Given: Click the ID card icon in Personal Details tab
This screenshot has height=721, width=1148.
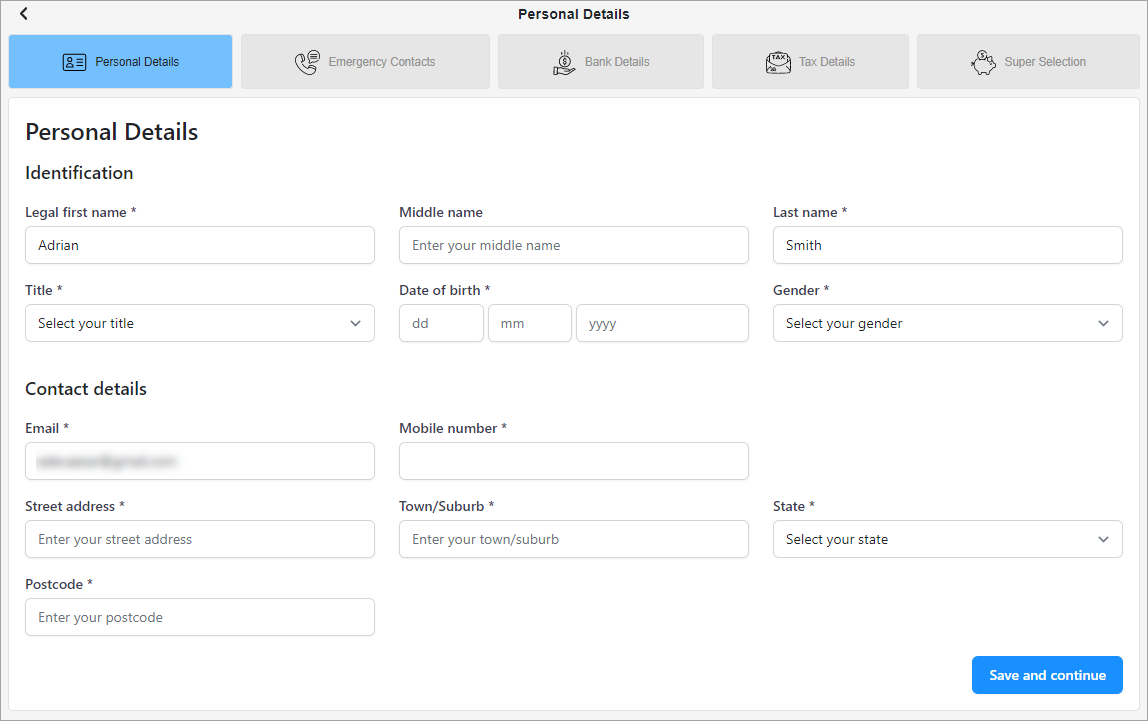Looking at the screenshot, I should tap(74, 62).
